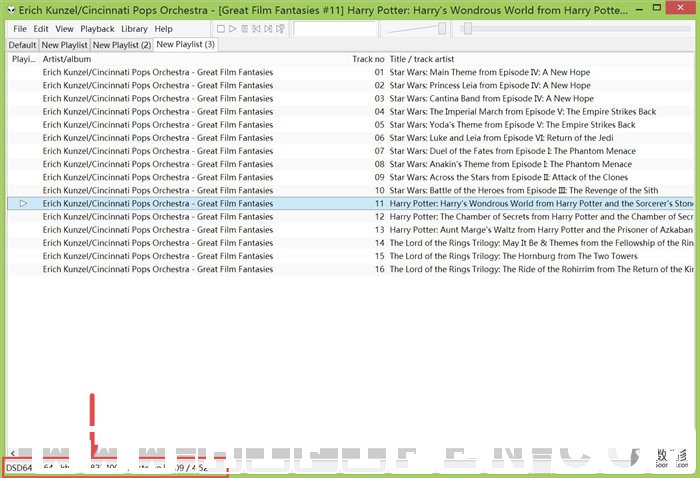Image resolution: width=700 pixels, height=478 pixels.
Task: Sort by the Artist/album column header
Action: (194, 59)
